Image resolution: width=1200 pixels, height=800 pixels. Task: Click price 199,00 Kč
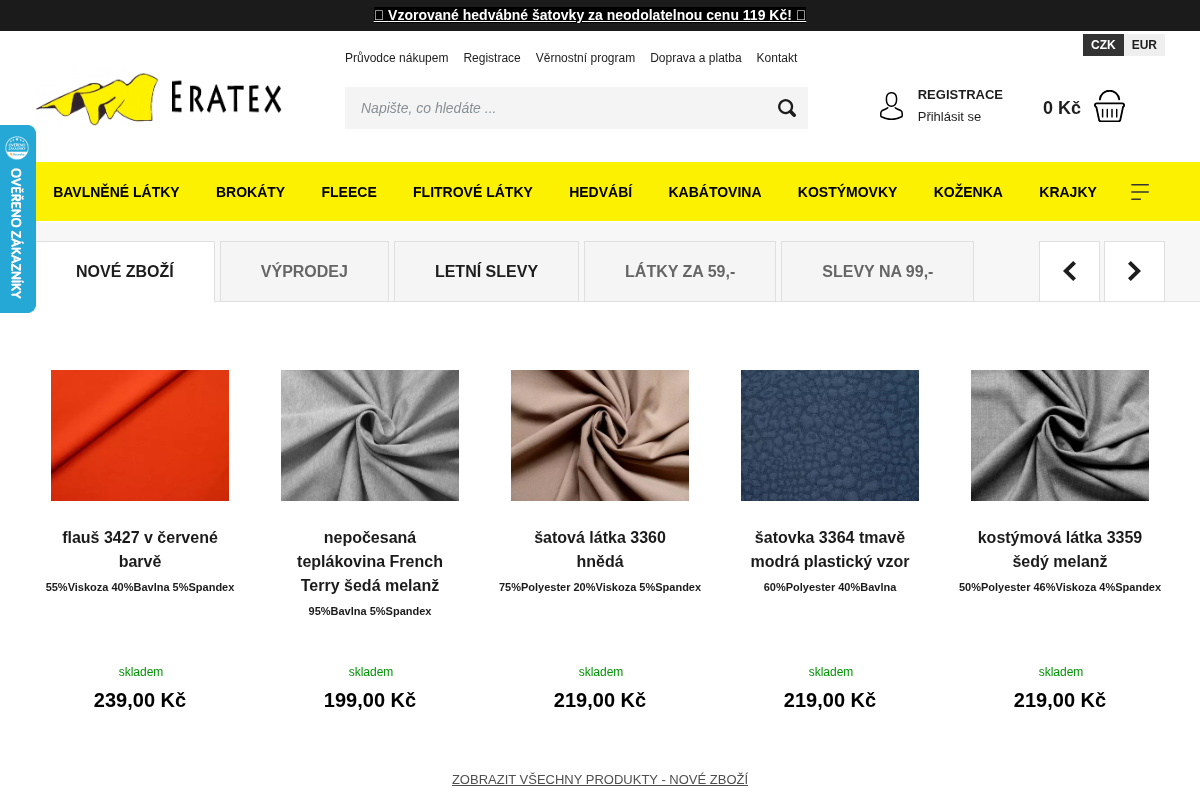pyautogui.click(x=370, y=700)
